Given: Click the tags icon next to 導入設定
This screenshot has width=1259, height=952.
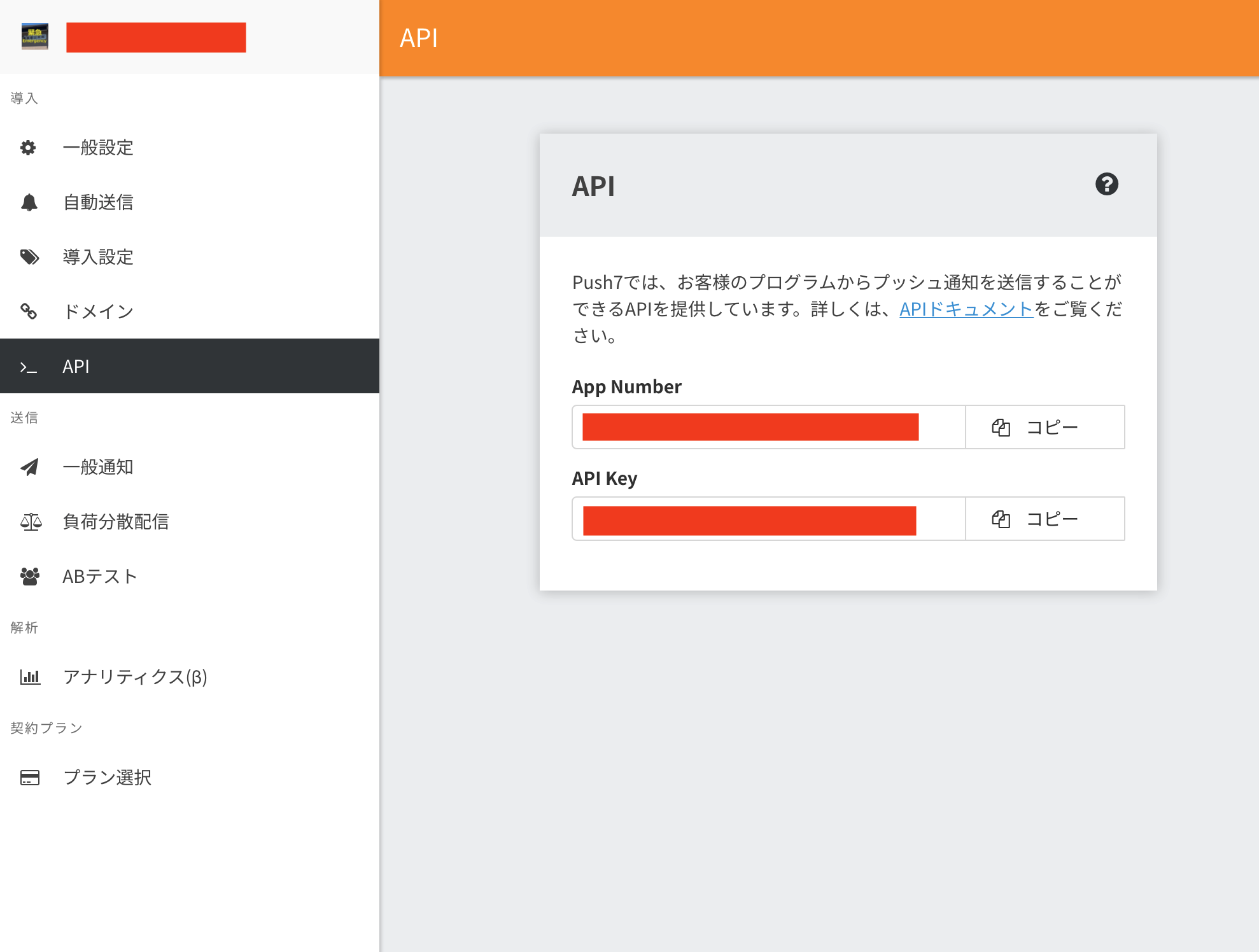Looking at the screenshot, I should pos(29,257).
